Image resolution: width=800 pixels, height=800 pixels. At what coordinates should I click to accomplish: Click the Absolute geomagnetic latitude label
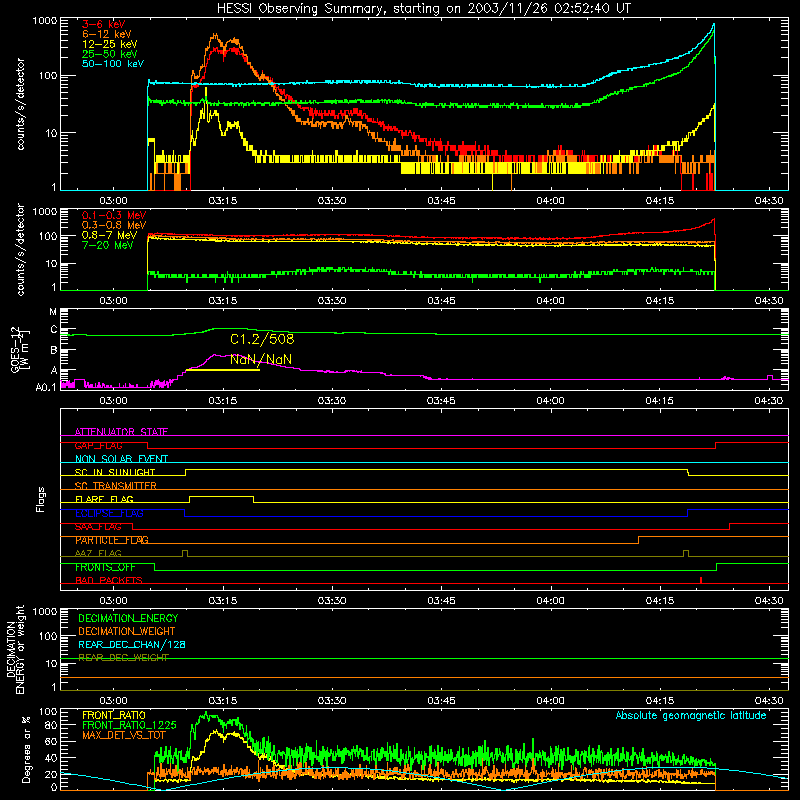click(x=691, y=715)
